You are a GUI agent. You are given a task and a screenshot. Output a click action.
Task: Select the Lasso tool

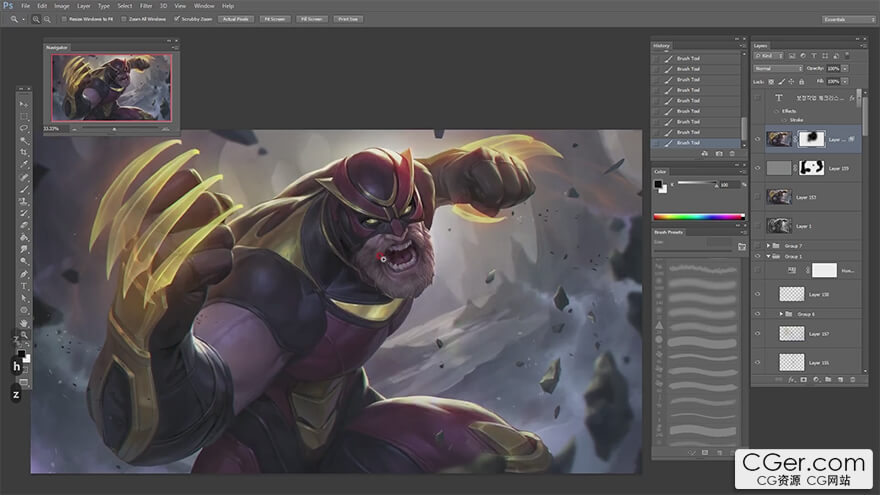pos(24,128)
